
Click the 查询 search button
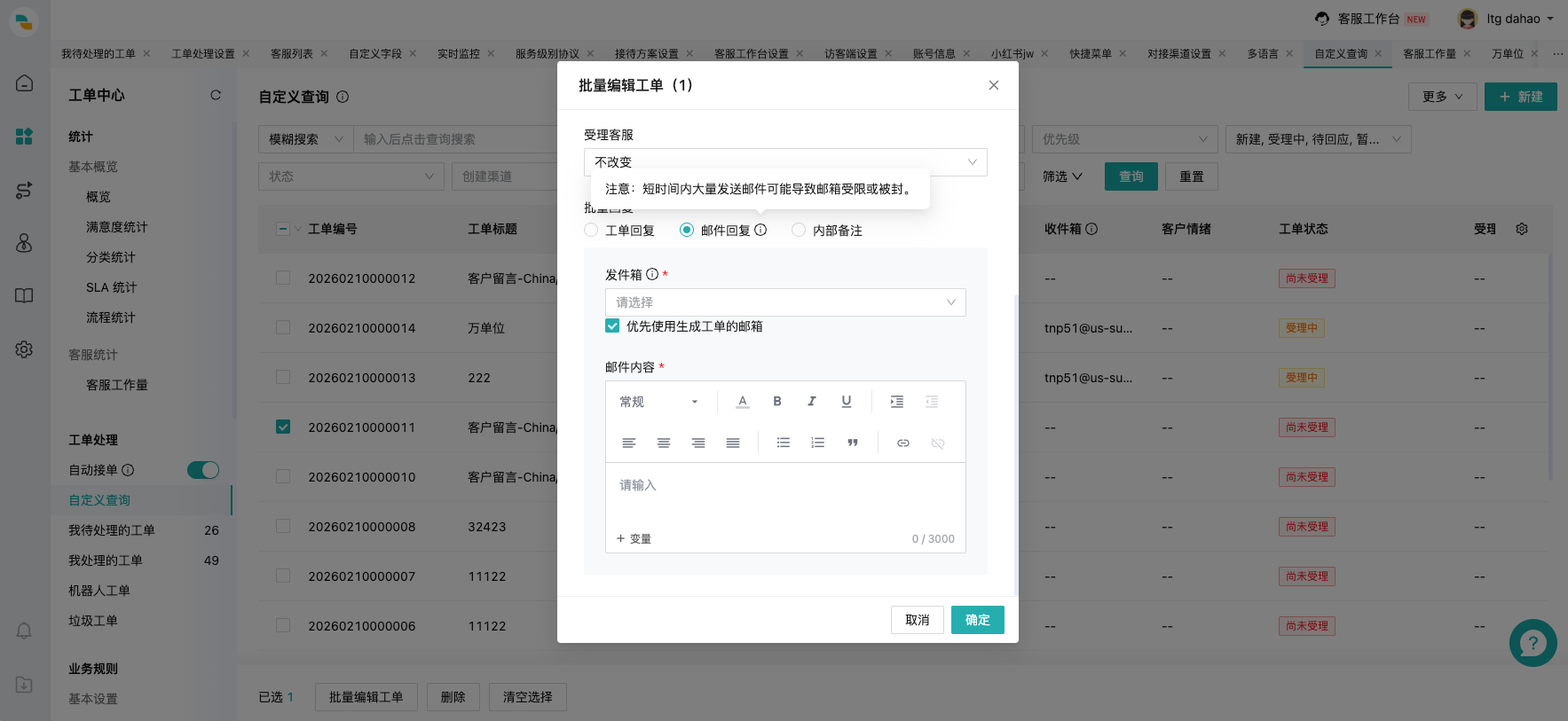point(1131,176)
